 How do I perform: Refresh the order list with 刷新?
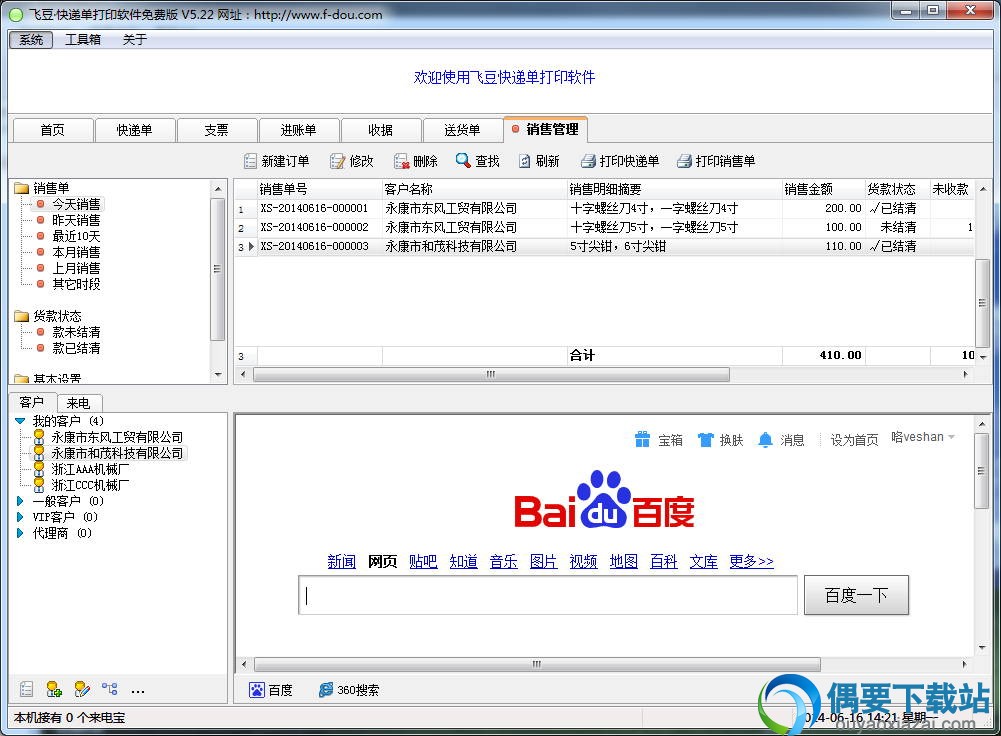tap(538, 161)
